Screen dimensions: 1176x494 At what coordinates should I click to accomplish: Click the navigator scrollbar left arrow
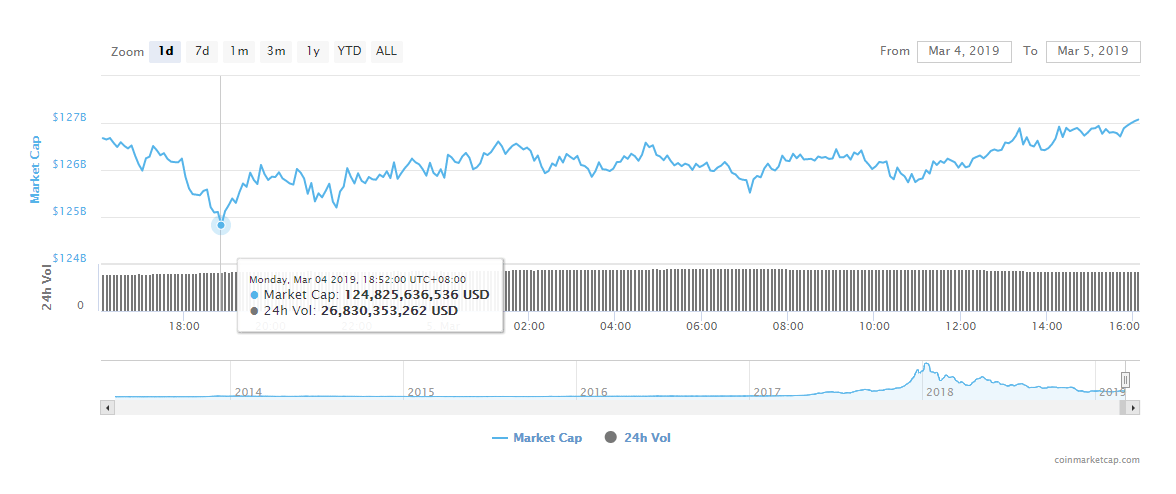pyautogui.click(x=106, y=408)
